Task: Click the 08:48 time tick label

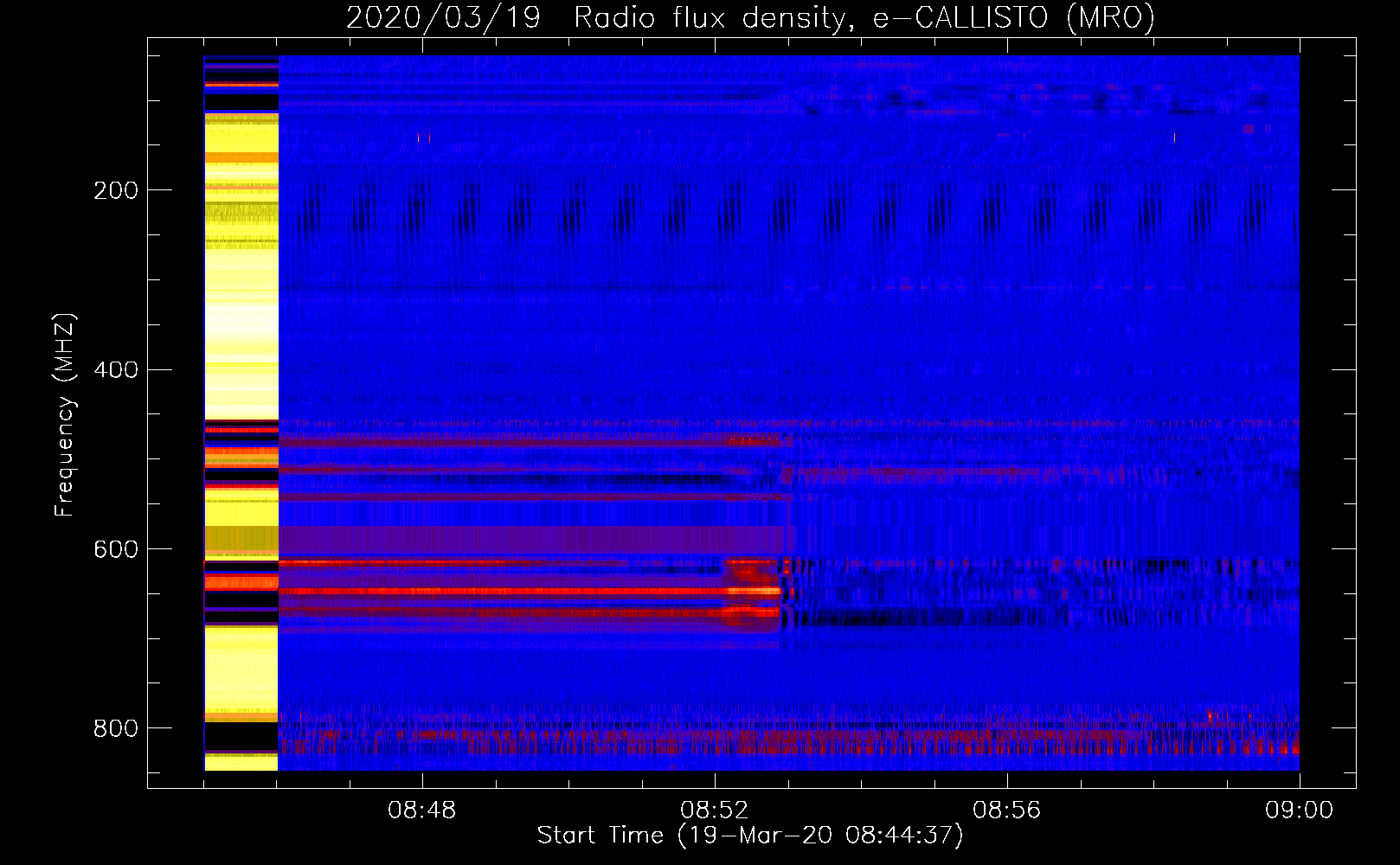Action: pos(422,811)
